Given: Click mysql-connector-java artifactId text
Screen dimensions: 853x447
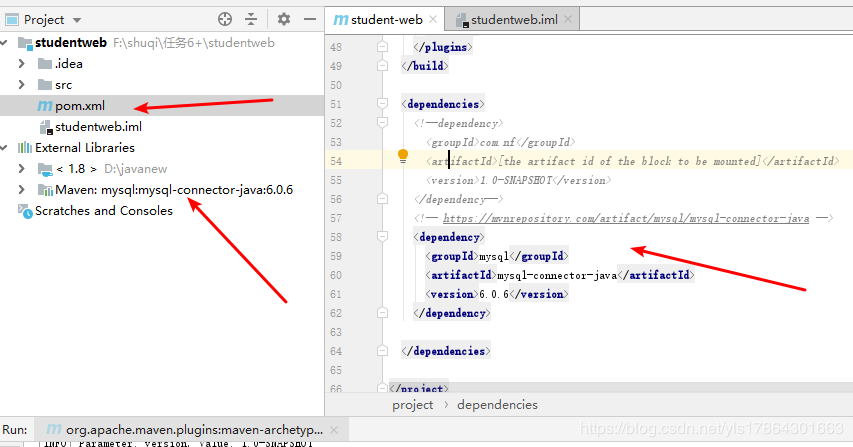Looking at the screenshot, I should pyautogui.click(x=557, y=275).
